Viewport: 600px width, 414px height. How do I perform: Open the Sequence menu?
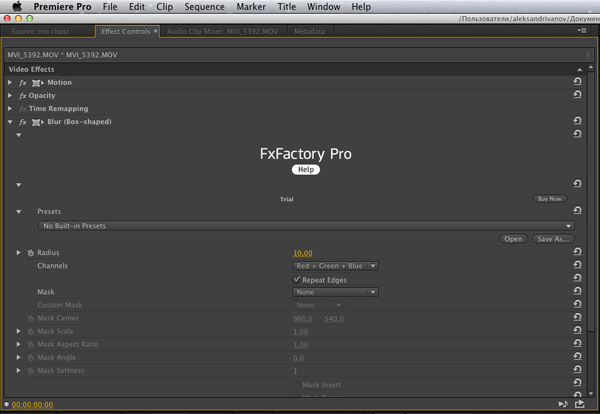[204, 7]
